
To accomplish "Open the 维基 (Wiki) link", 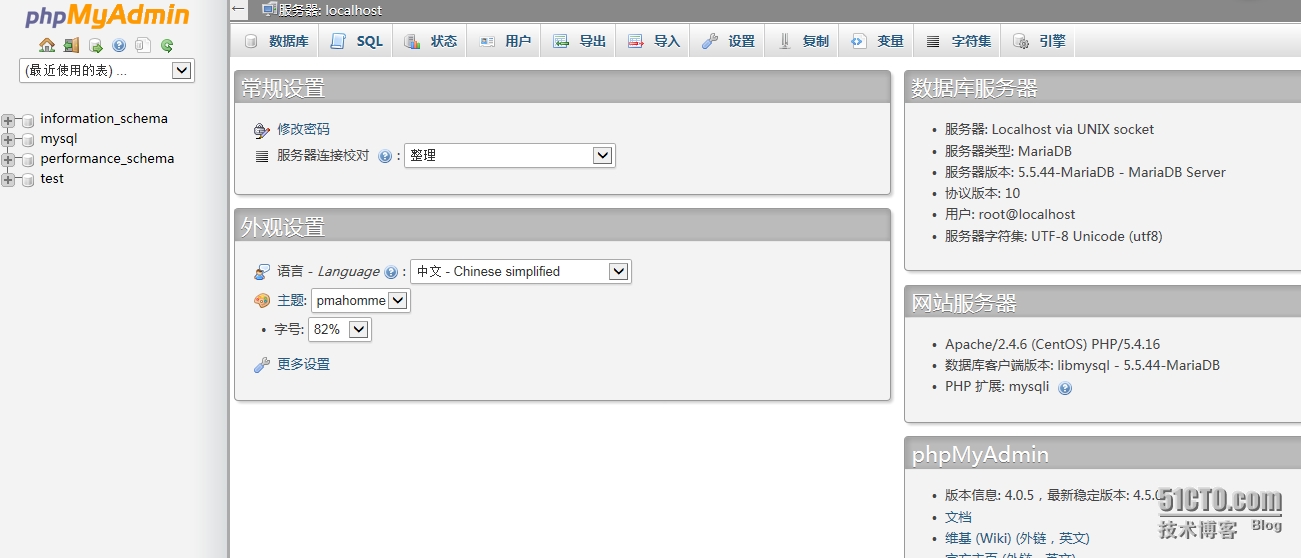I will coord(1017,538).
